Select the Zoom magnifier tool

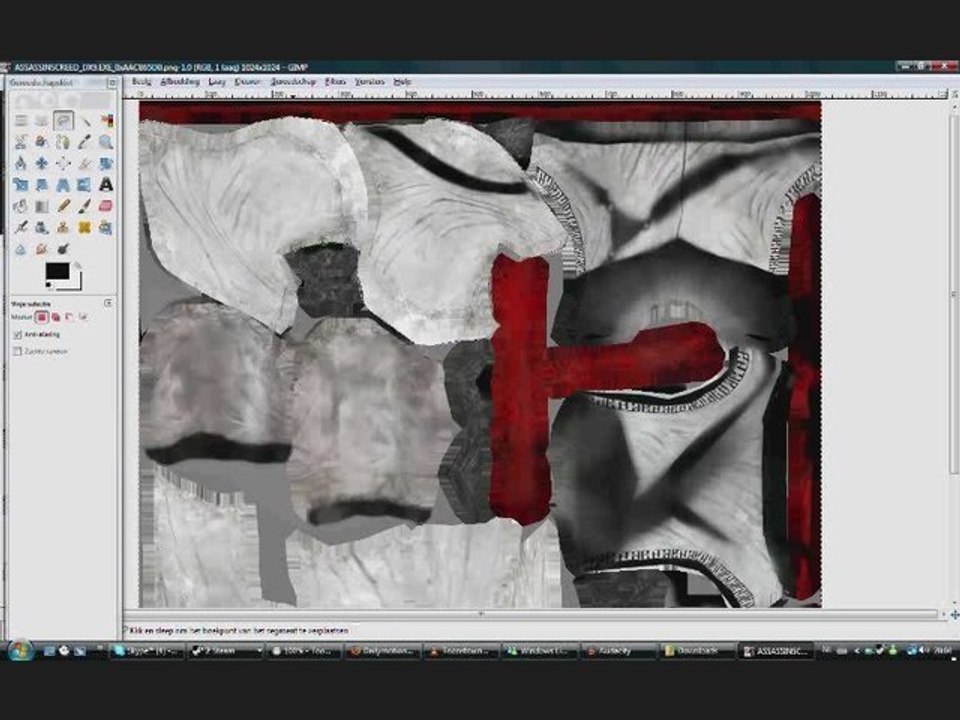[x=106, y=142]
